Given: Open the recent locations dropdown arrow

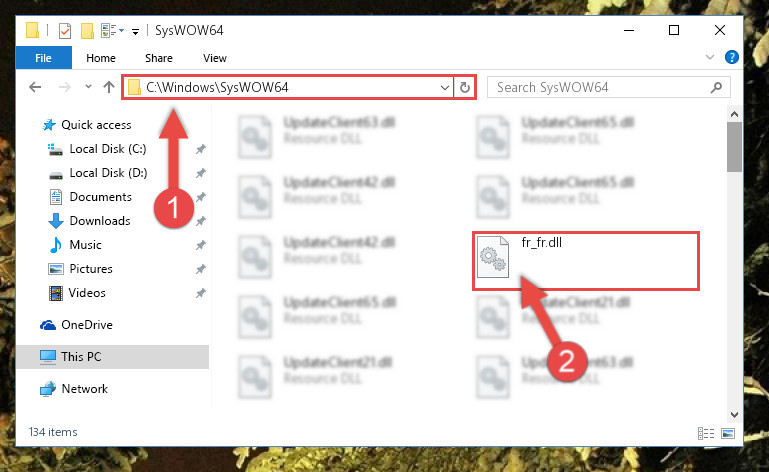Looking at the screenshot, I should pyautogui.click(x=88, y=87).
